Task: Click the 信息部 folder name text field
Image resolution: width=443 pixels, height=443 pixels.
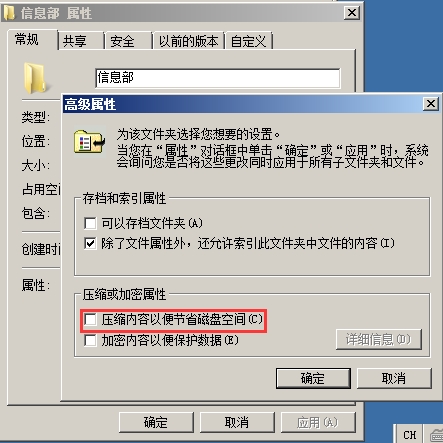Action: click(x=218, y=78)
